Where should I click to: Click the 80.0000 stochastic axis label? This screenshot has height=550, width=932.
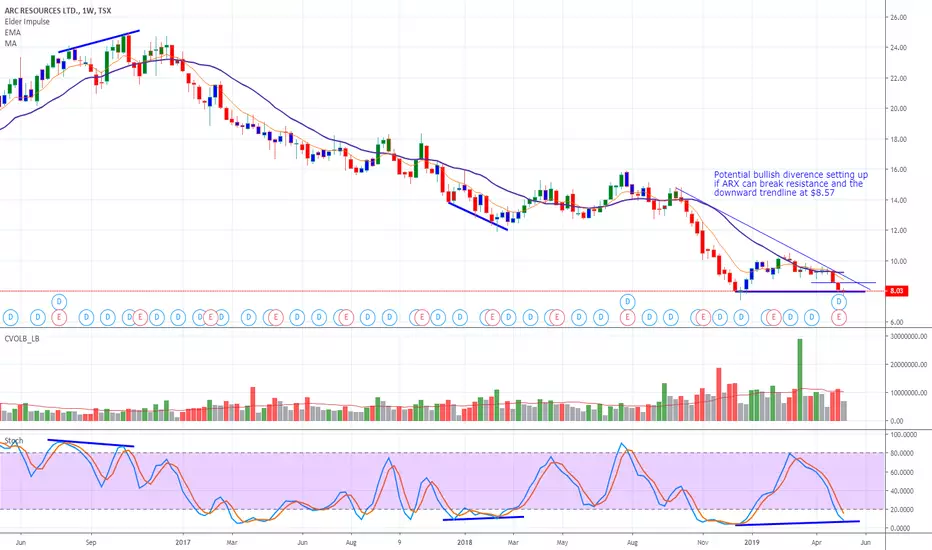pyautogui.click(x=902, y=454)
